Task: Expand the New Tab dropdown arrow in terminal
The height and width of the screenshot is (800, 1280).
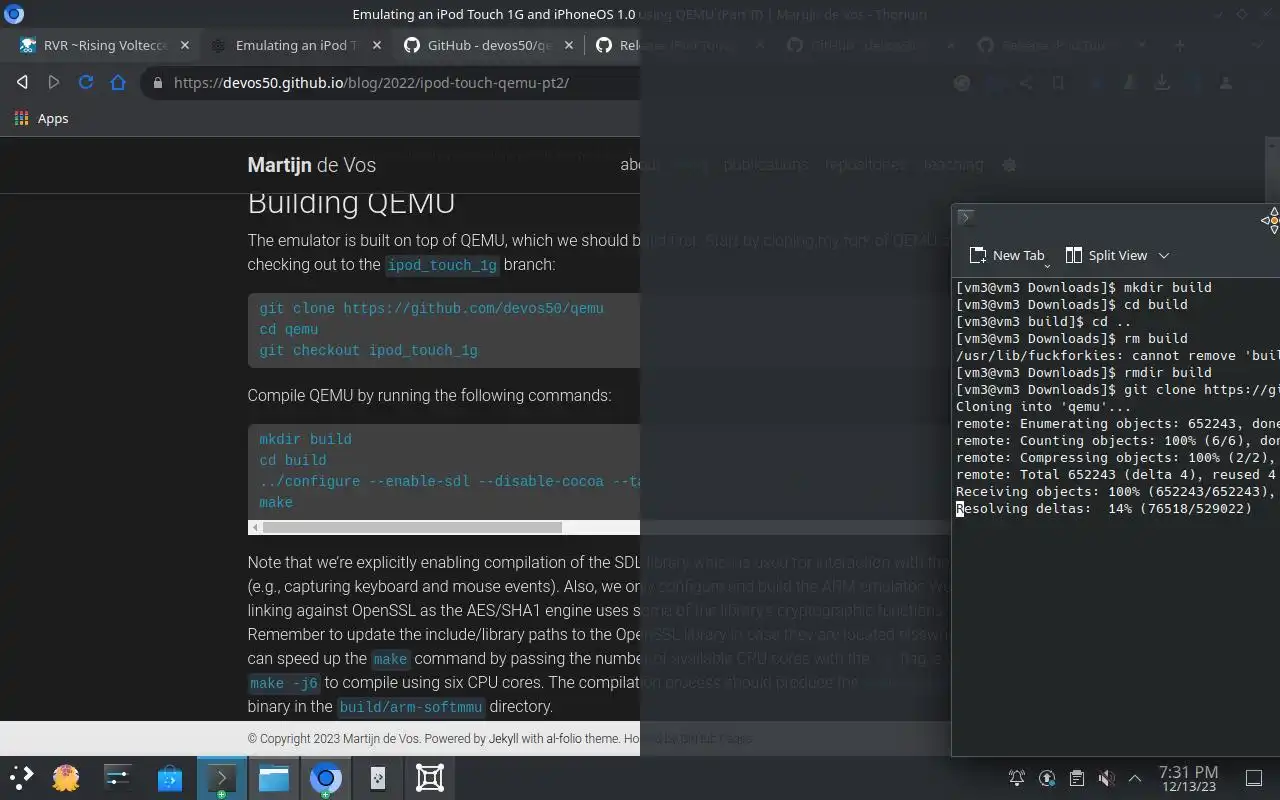Action: click(x=1047, y=266)
